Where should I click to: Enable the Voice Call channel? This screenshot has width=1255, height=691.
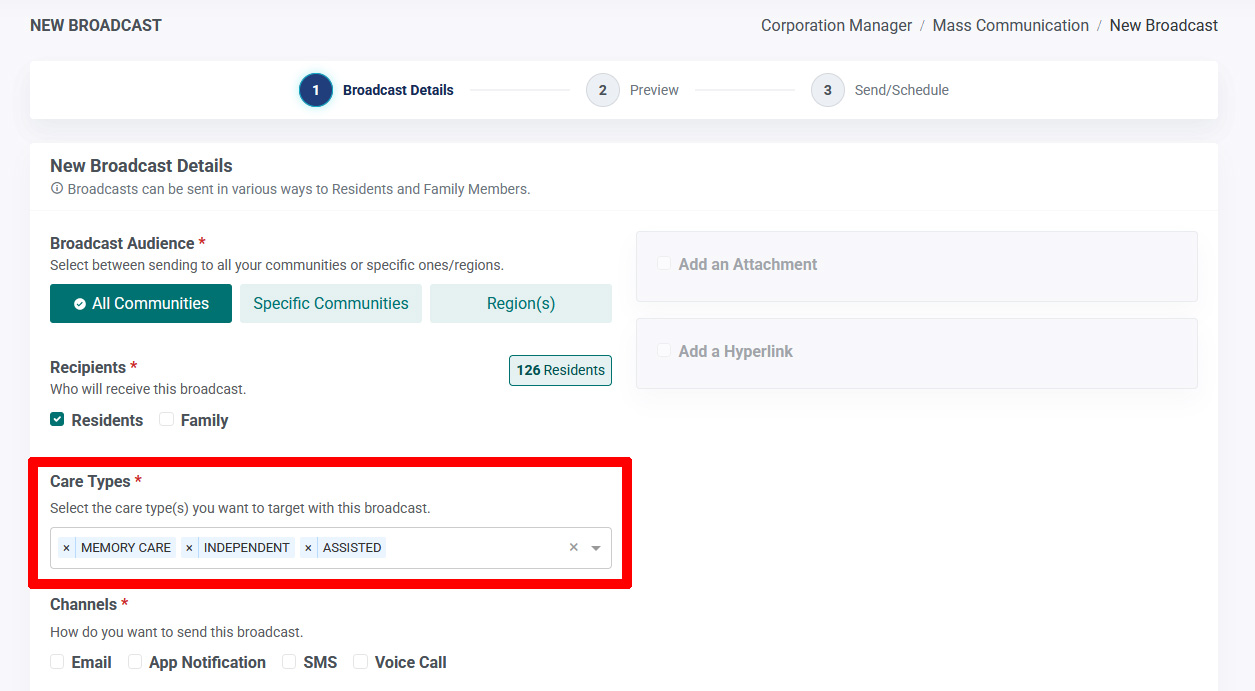pos(361,662)
